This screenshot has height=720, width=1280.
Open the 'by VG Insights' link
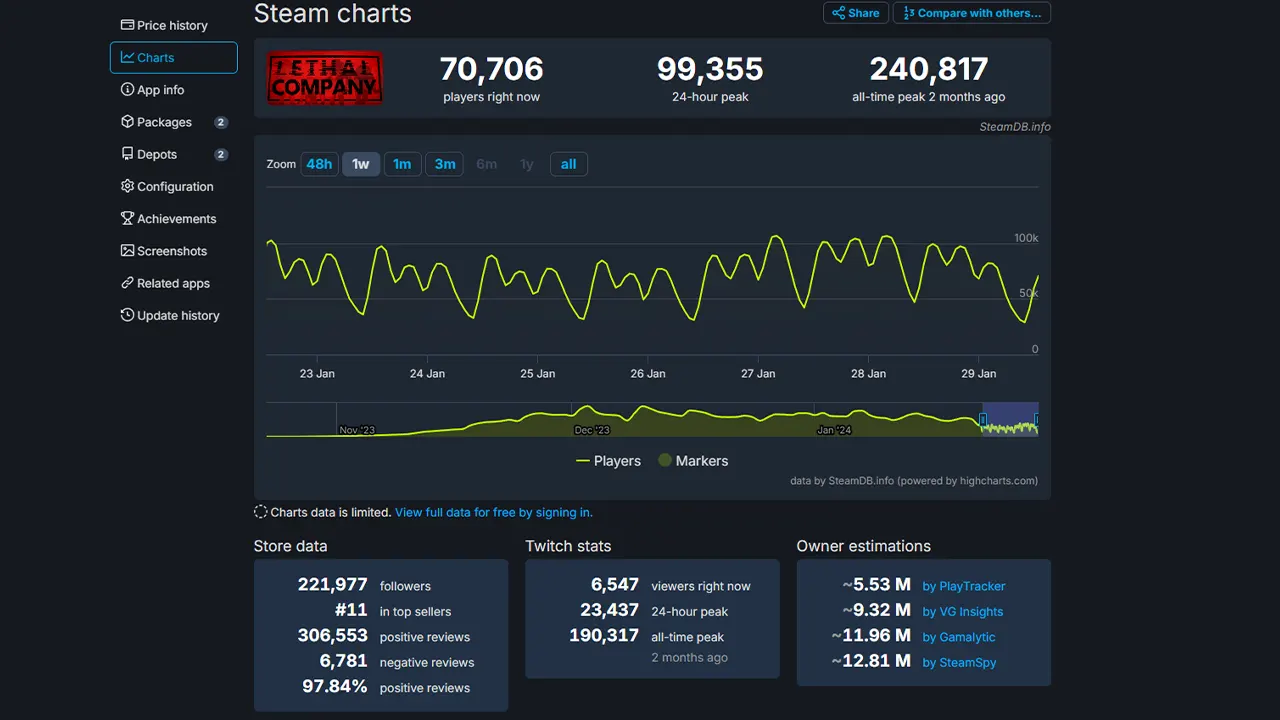click(x=963, y=612)
